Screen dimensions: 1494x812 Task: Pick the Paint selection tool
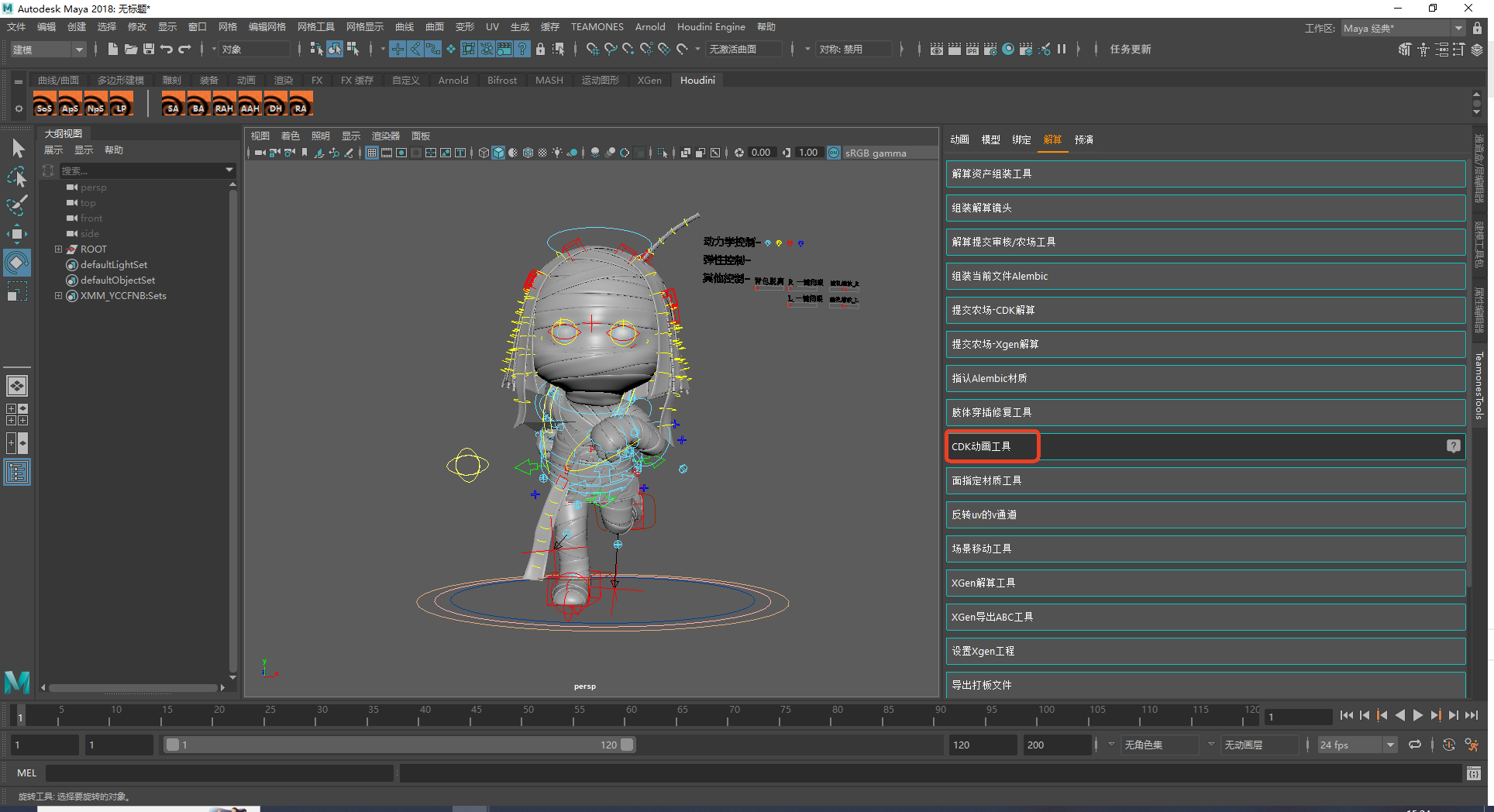(x=16, y=205)
